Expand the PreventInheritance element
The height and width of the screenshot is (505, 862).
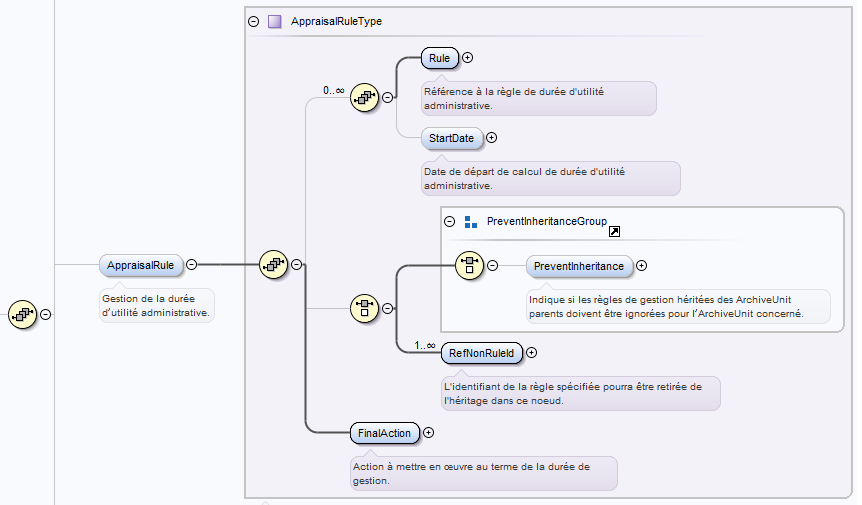[x=642, y=266]
